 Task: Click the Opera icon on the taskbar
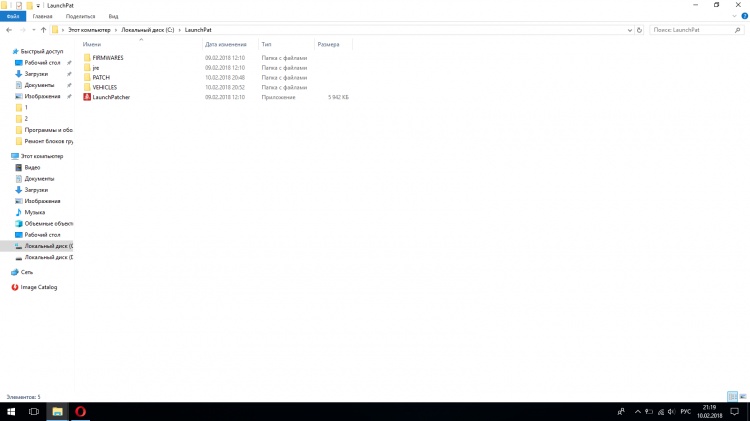pos(81,411)
